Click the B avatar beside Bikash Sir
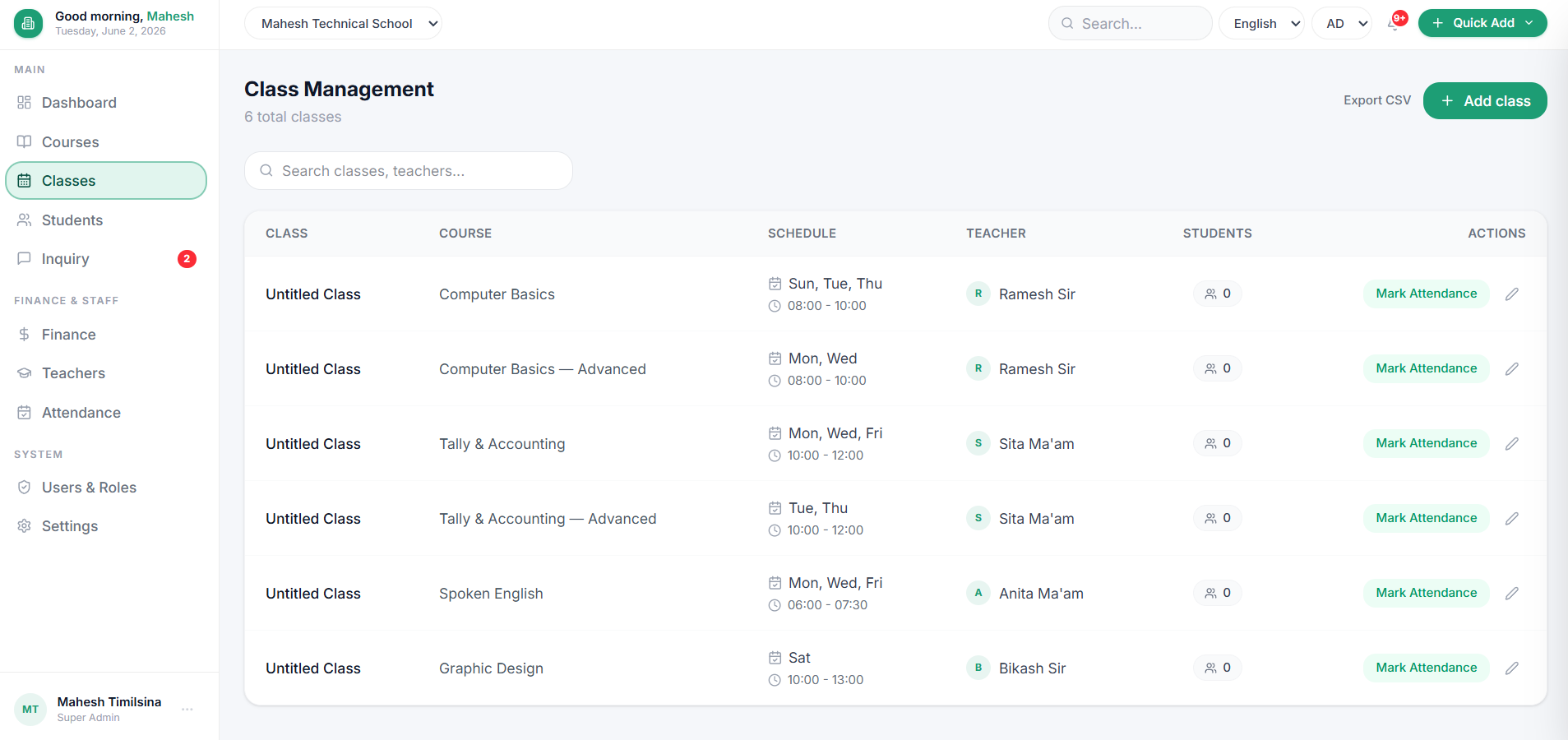 tap(978, 668)
